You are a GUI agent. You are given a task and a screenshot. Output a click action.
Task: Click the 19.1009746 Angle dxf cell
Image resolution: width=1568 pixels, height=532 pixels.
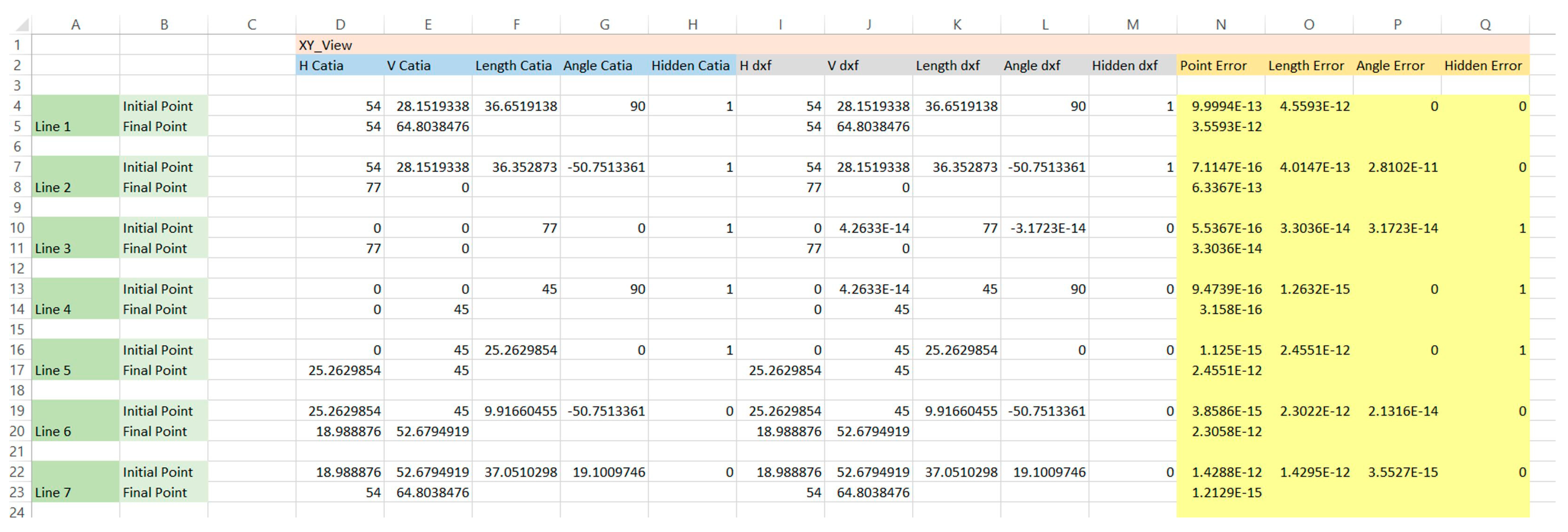pyautogui.click(x=1045, y=472)
